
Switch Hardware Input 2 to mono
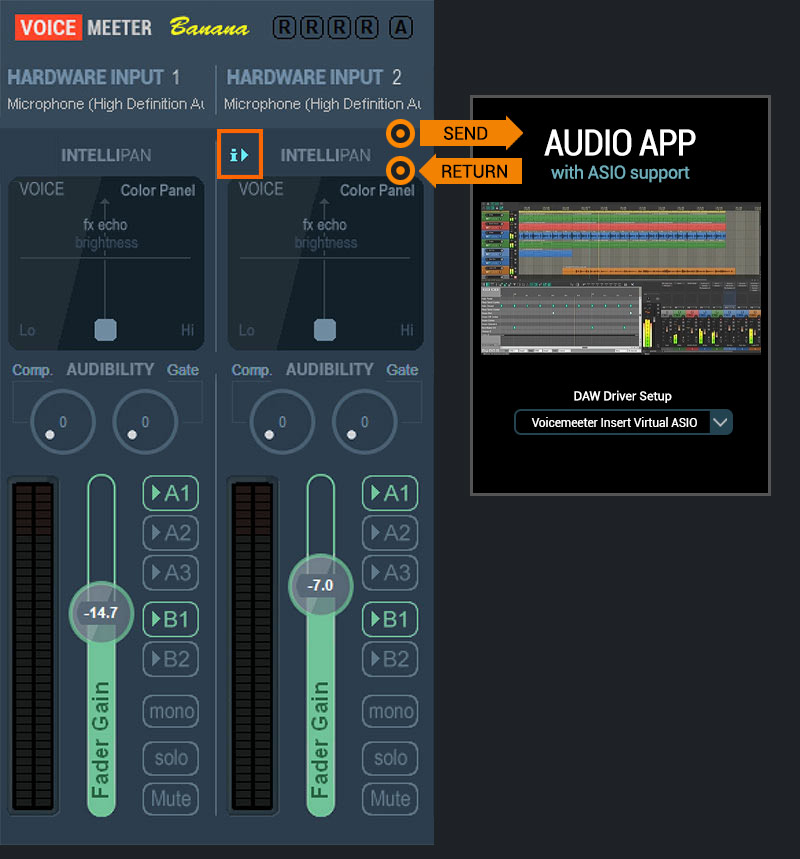tap(390, 711)
